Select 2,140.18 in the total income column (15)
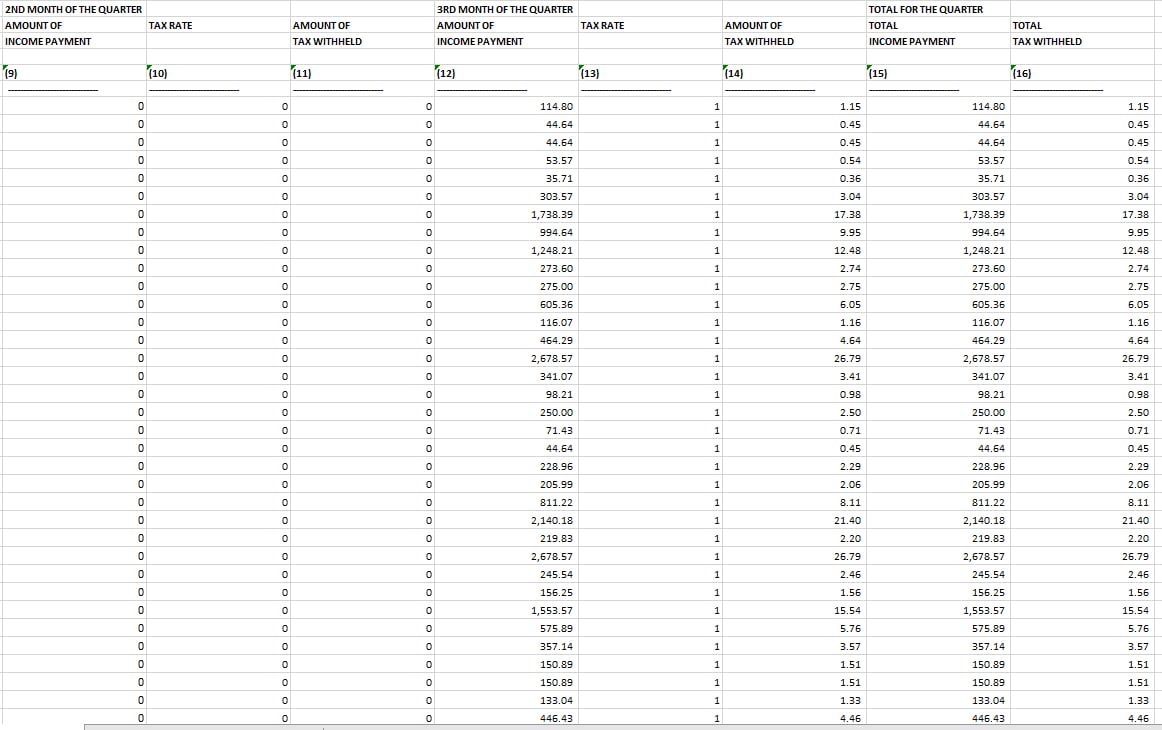This screenshot has width=1162, height=730. click(984, 520)
